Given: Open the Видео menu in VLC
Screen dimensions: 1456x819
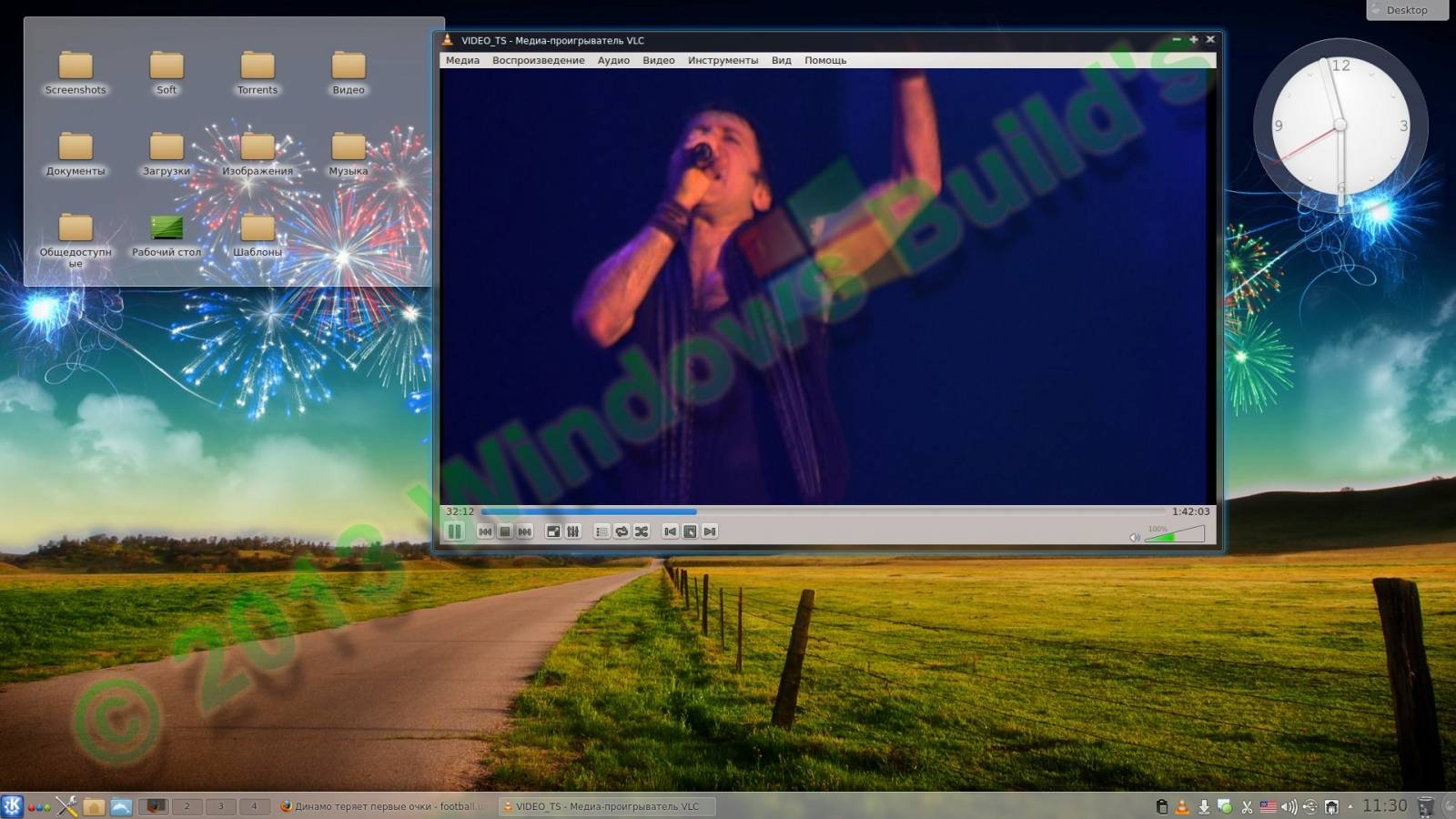Looking at the screenshot, I should (x=658, y=60).
